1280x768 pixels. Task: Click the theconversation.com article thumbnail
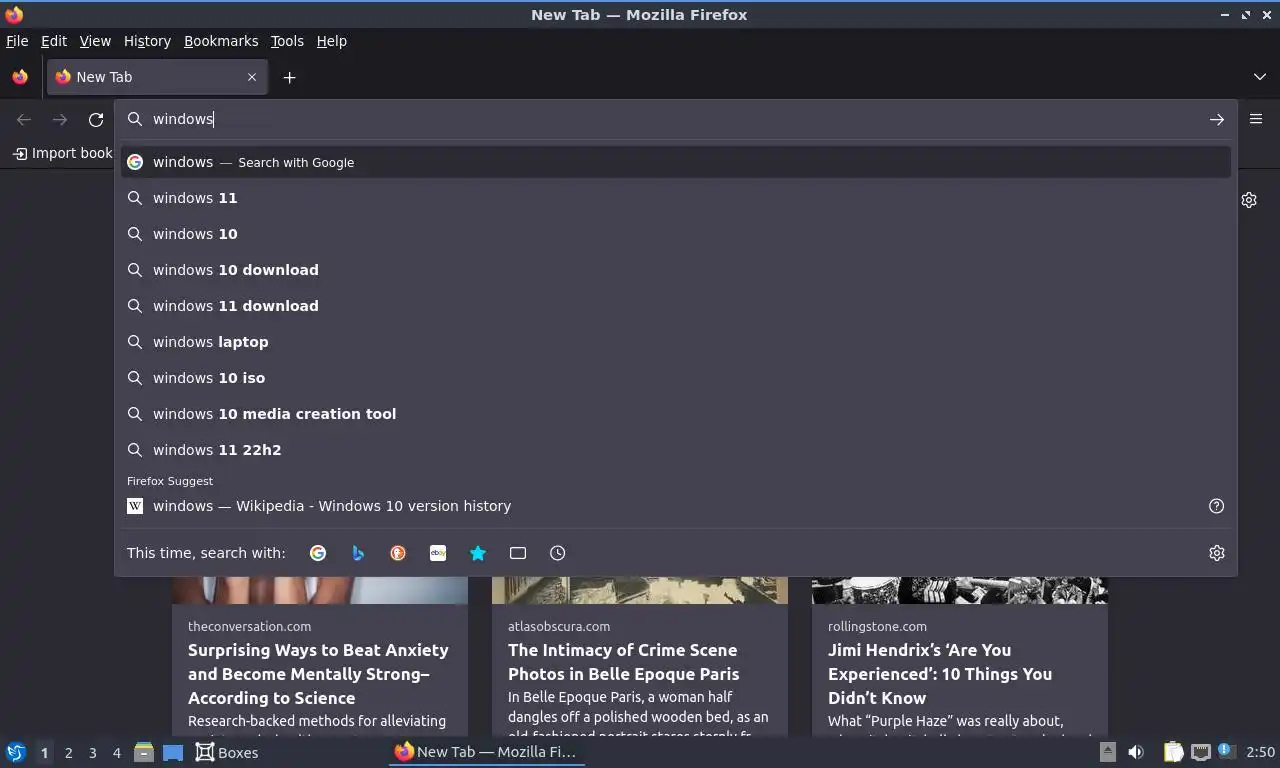[x=320, y=590]
